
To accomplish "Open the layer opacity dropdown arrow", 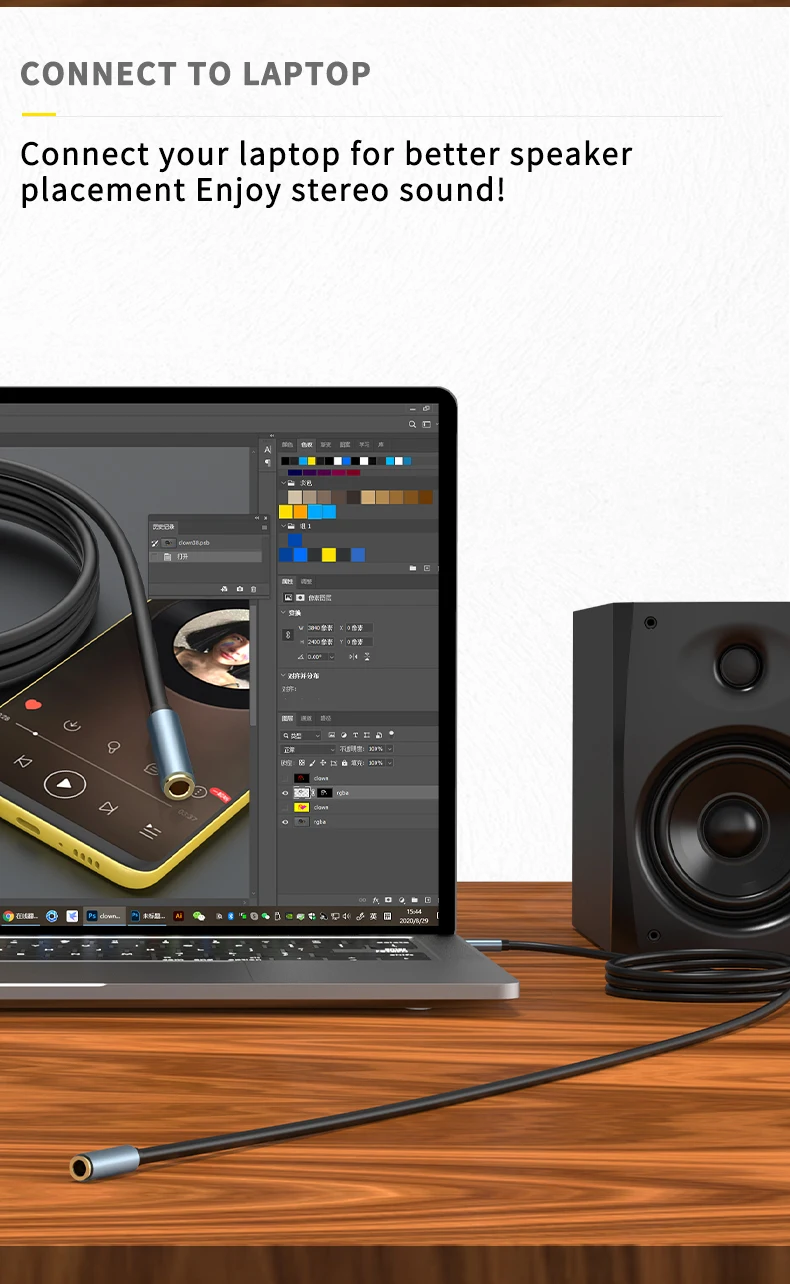I will click(389, 749).
